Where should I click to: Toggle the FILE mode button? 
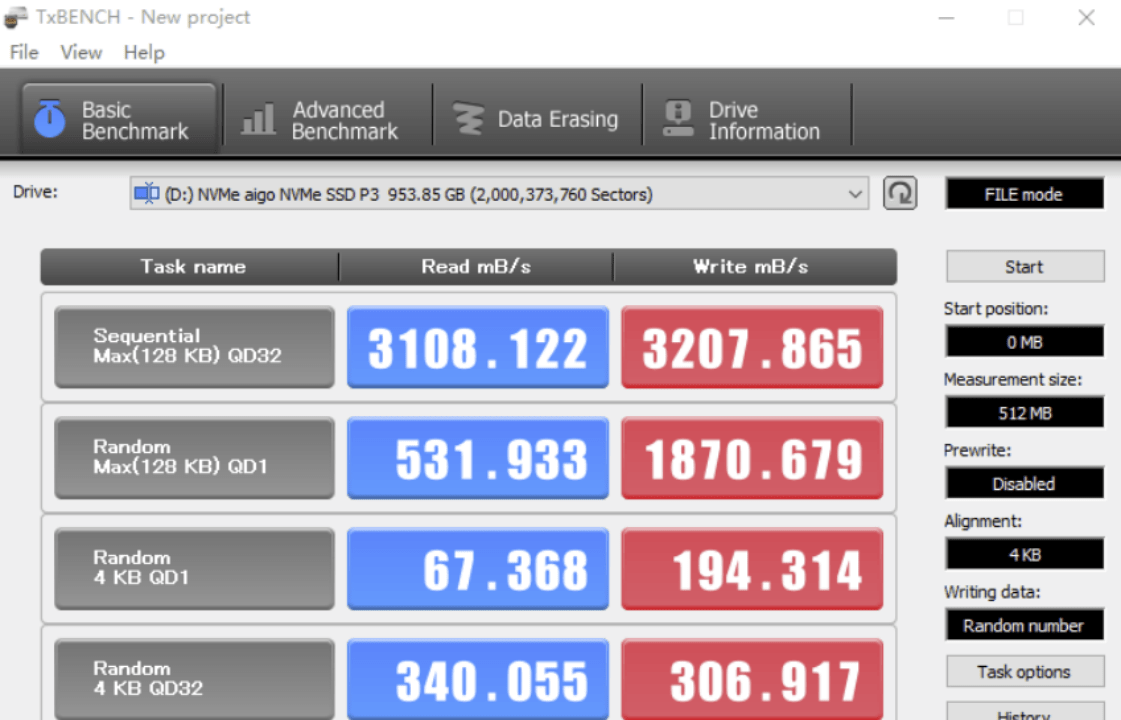click(1024, 194)
